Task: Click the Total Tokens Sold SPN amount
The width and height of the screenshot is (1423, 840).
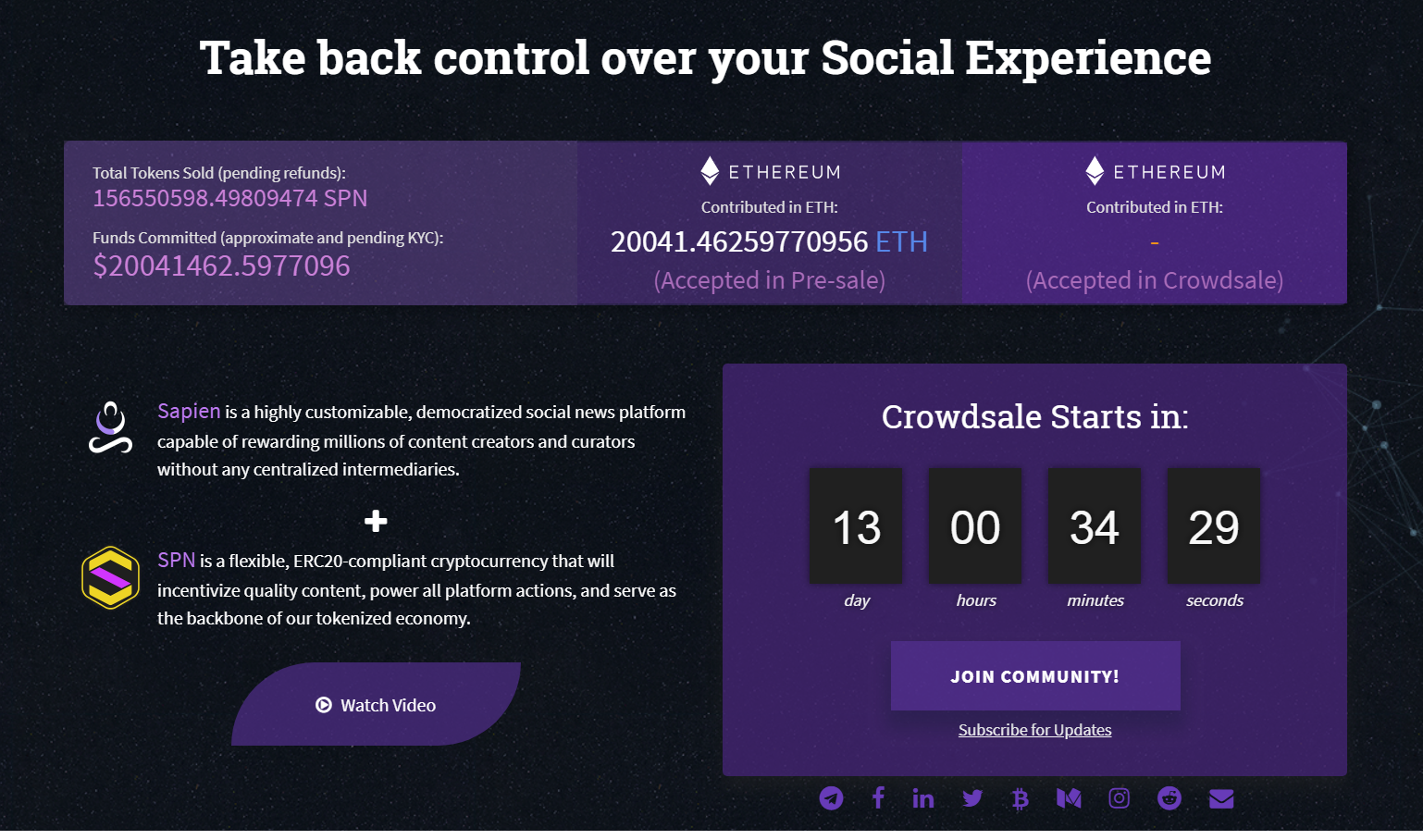Action: tap(230, 199)
